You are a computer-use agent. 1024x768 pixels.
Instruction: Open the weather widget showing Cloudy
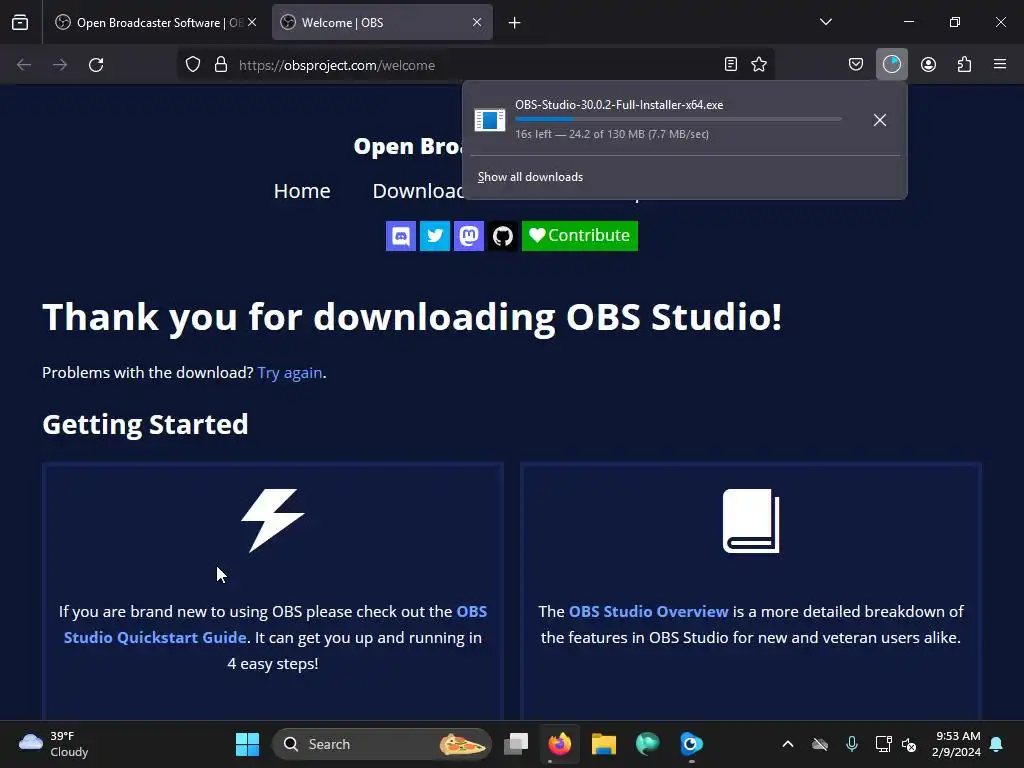coord(53,744)
